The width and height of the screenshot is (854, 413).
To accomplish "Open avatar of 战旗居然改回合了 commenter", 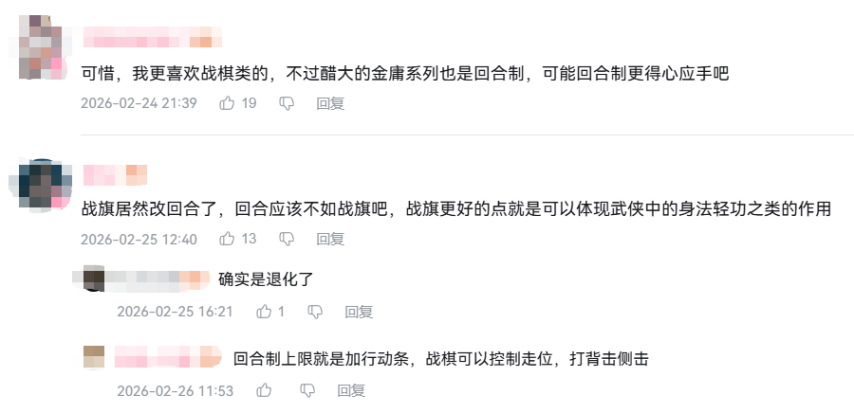I will pyautogui.click(x=44, y=183).
